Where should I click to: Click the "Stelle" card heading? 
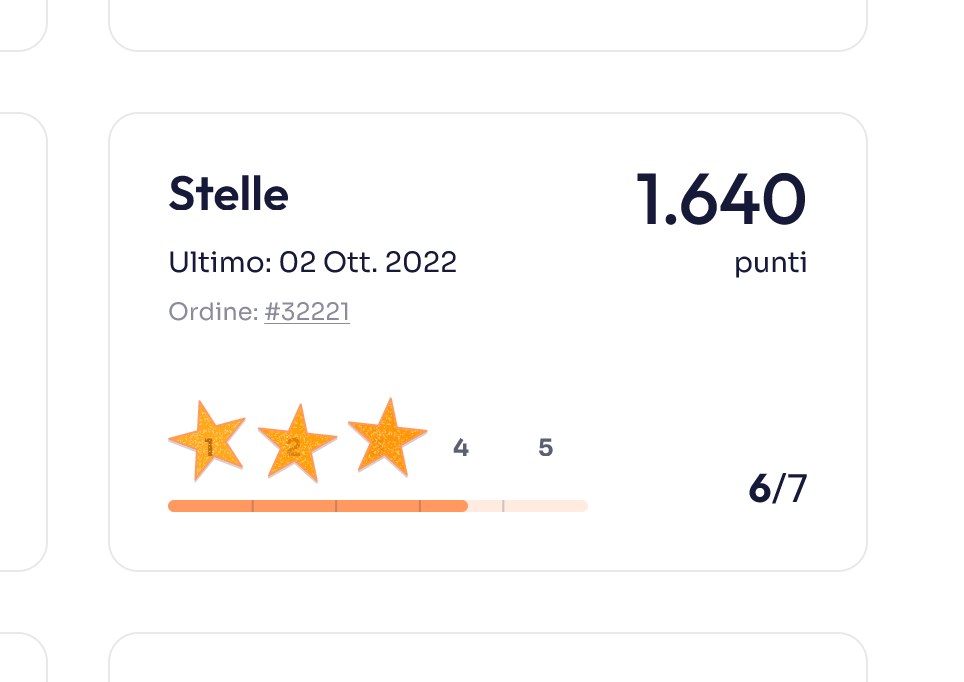[228, 194]
